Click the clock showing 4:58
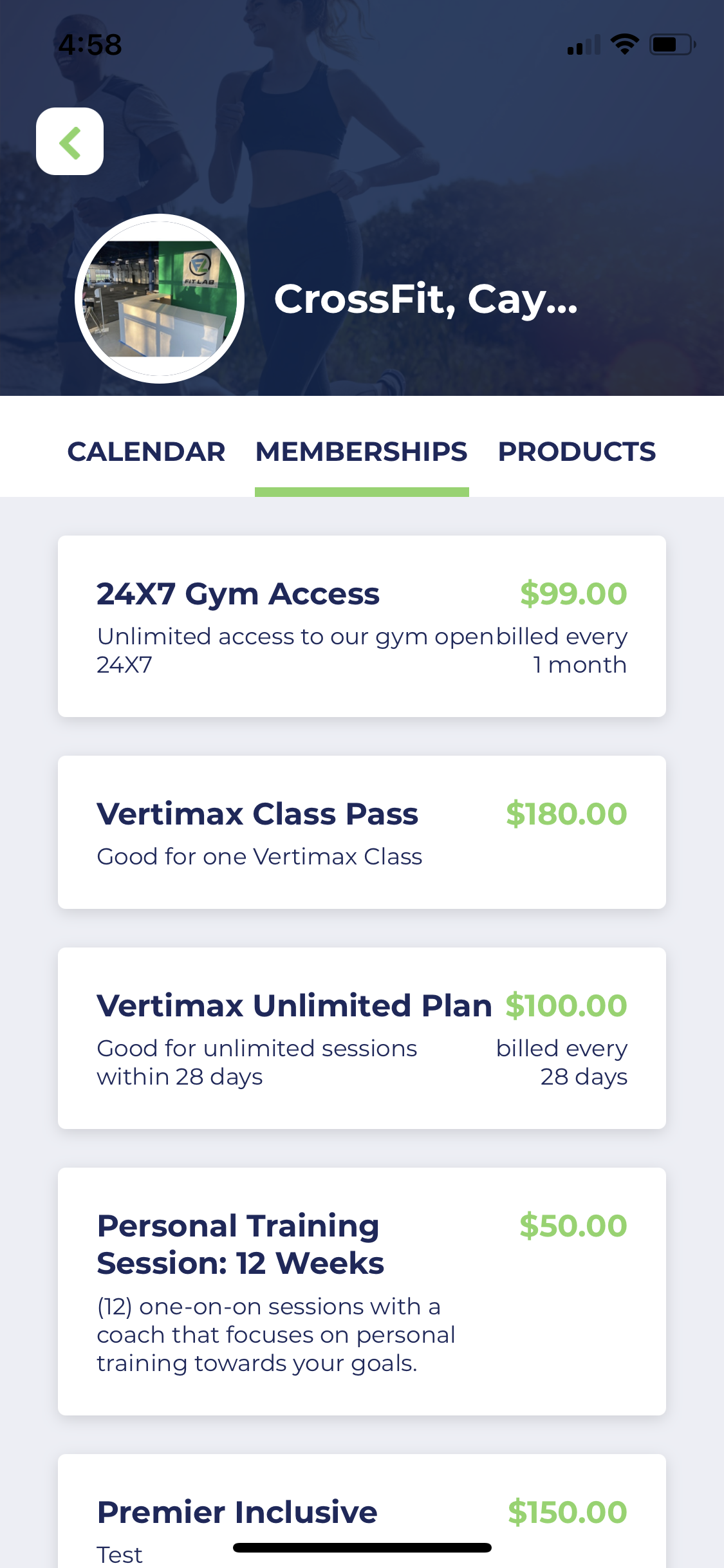 click(89, 44)
